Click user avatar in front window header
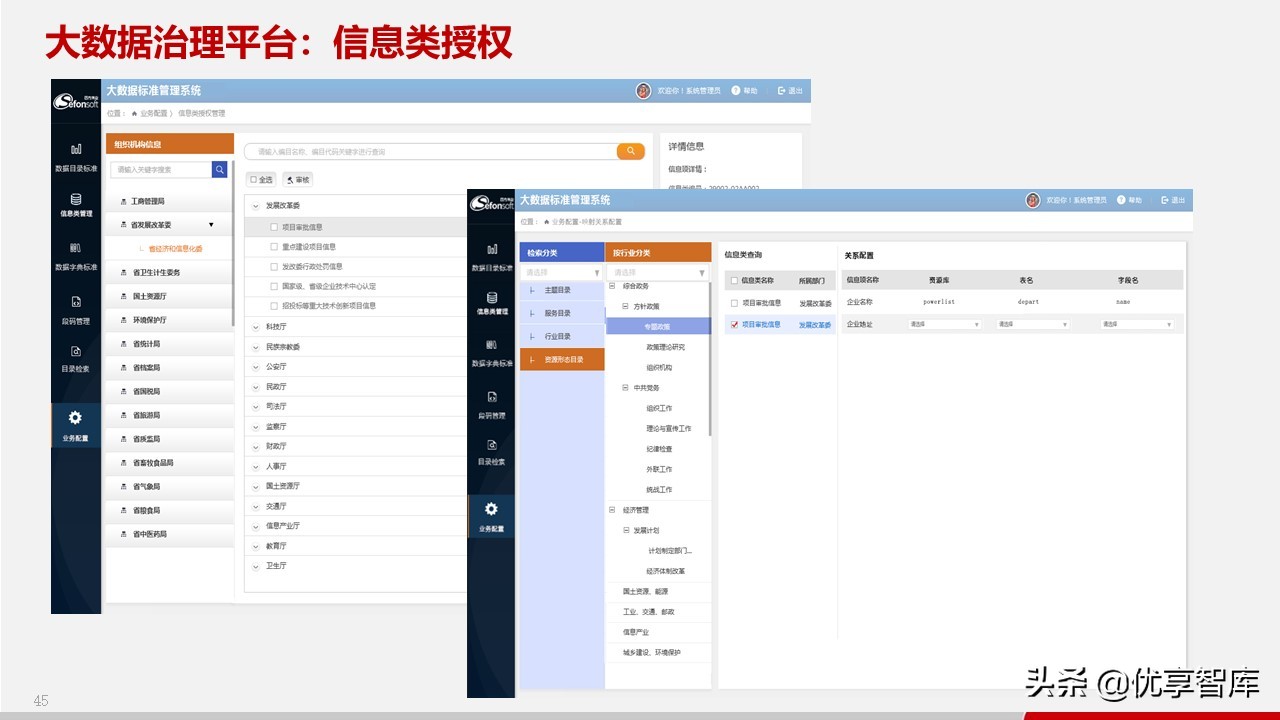The width and height of the screenshot is (1280, 720). (x=1033, y=200)
